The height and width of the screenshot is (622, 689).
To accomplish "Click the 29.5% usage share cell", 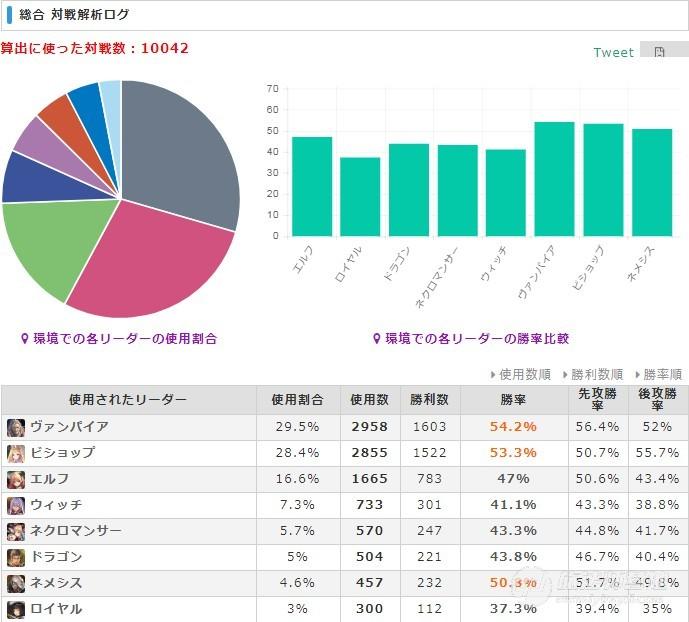I will [x=298, y=427].
